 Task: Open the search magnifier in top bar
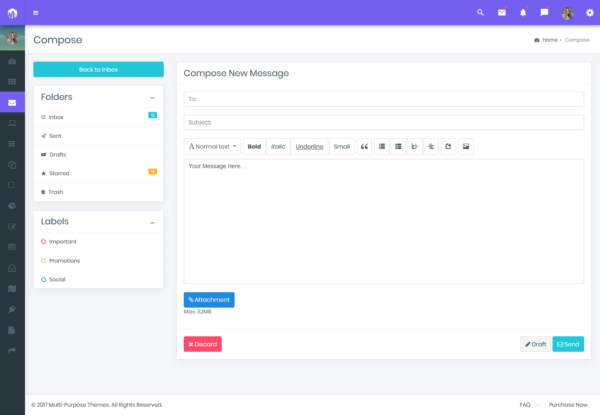click(x=480, y=13)
